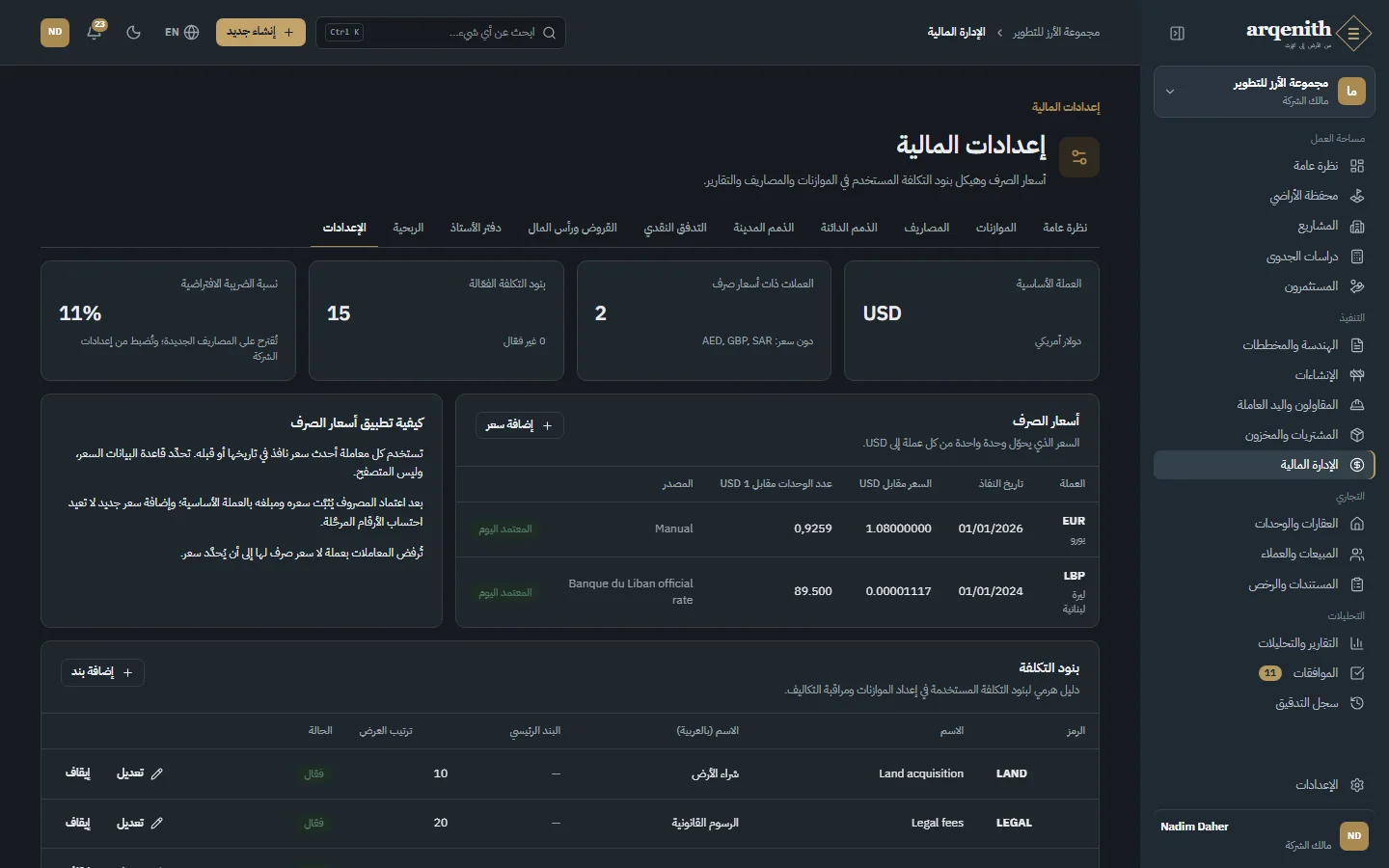
Task: Open the المصاريف tab
Action: (x=926, y=228)
